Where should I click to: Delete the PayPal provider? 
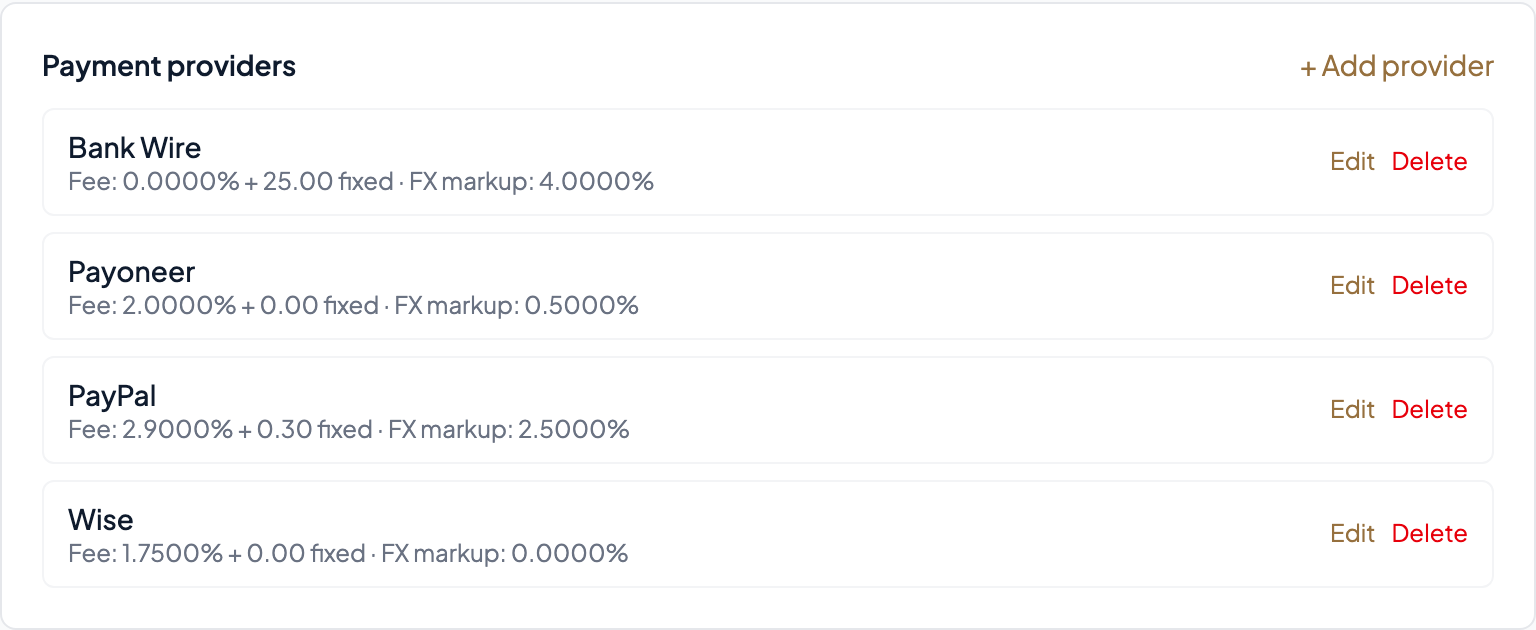click(x=1430, y=409)
